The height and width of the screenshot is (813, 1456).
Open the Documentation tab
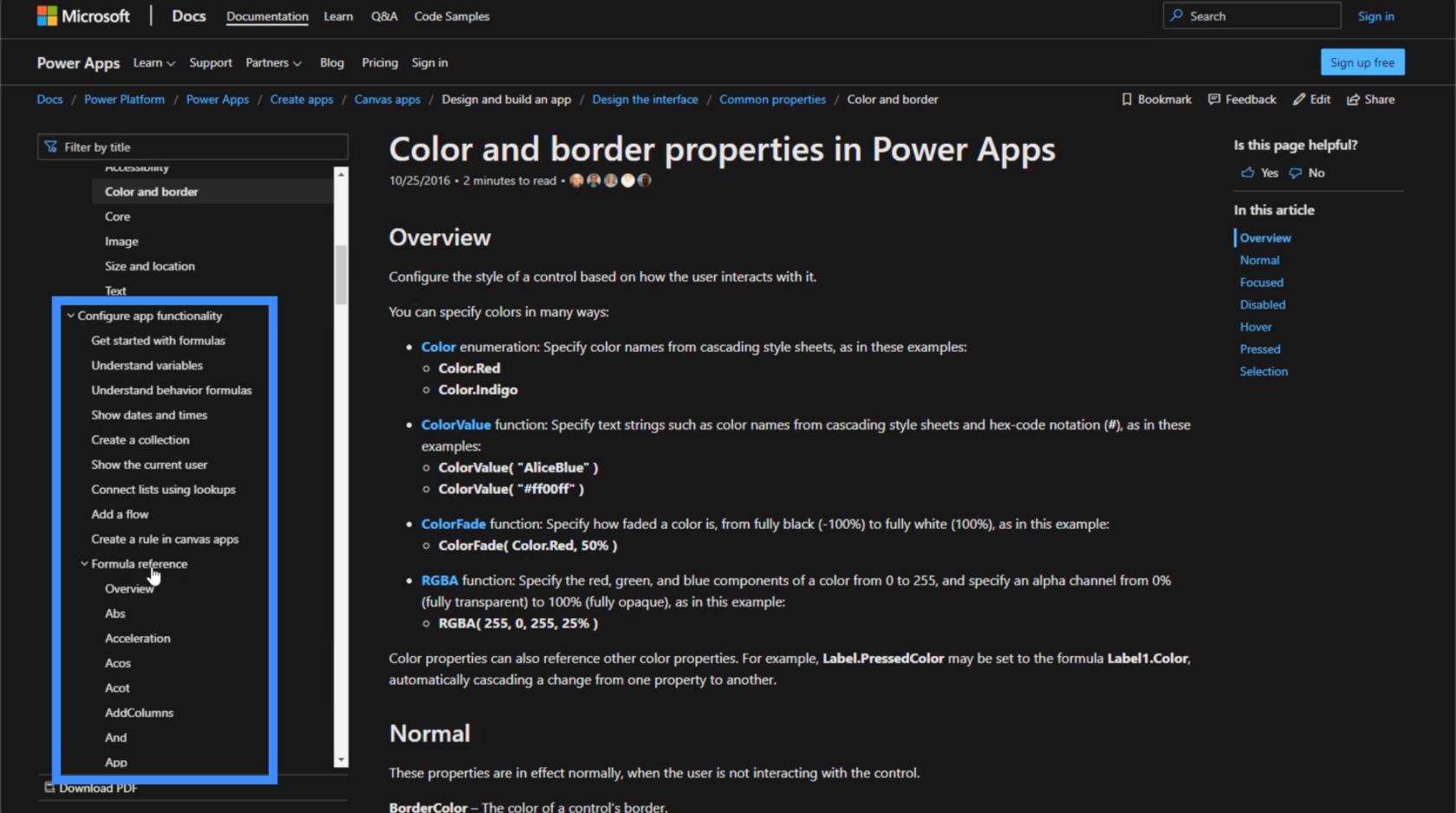pyautogui.click(x=267, y=16)
